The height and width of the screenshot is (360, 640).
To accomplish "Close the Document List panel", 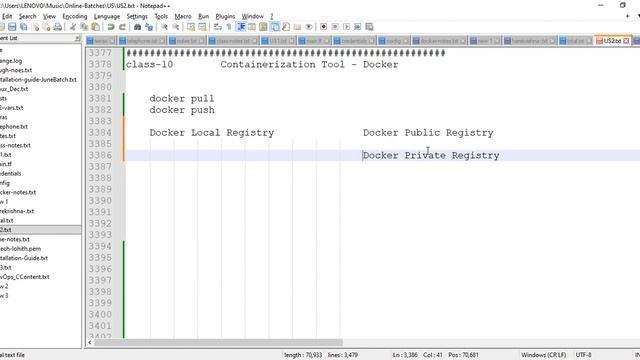I will pos(77,38).
